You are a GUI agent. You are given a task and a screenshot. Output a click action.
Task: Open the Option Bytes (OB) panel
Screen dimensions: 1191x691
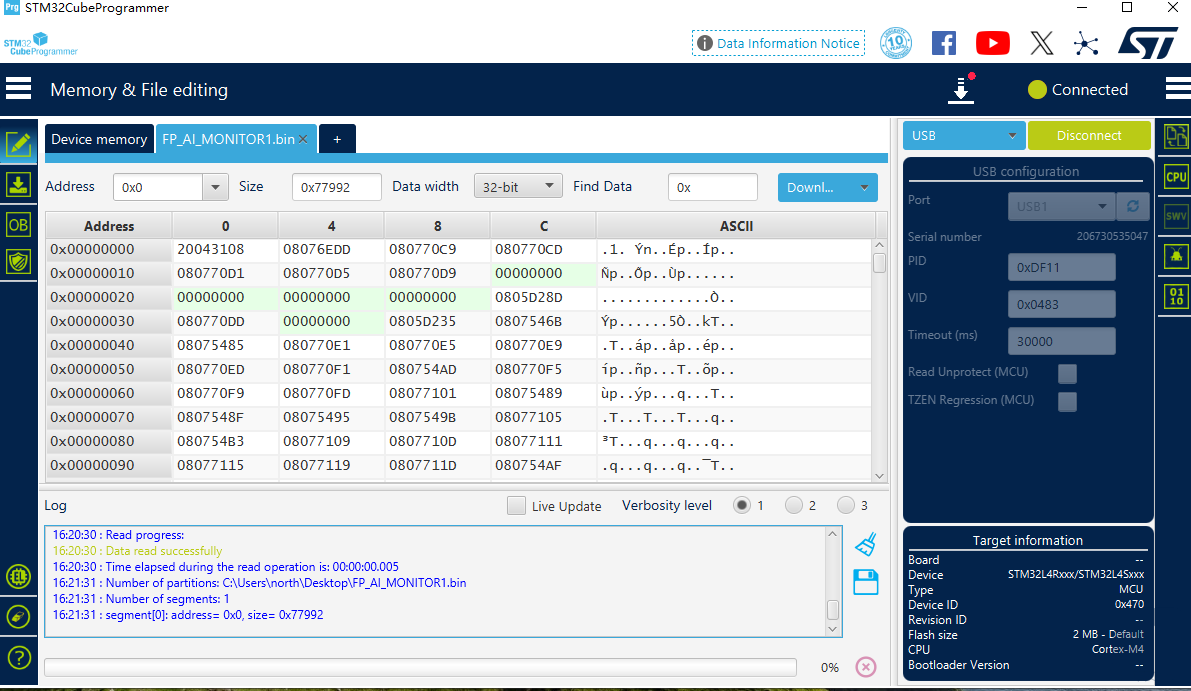pos(18,225)
